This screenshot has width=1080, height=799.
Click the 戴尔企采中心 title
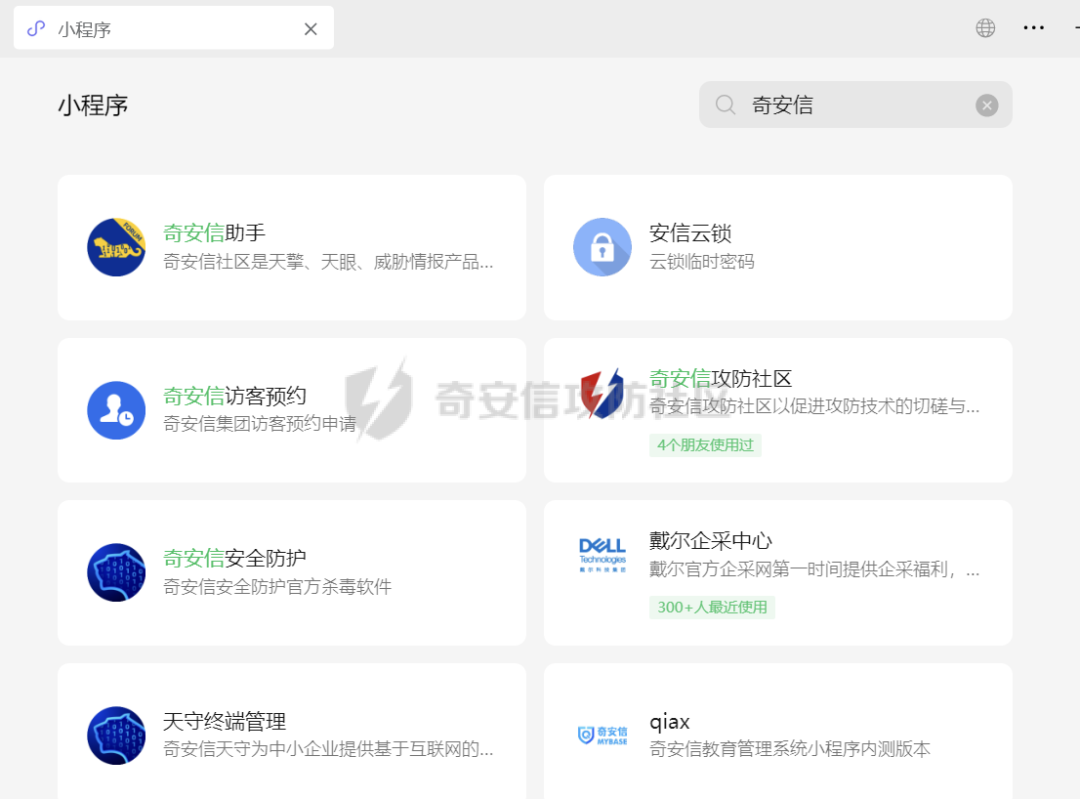pyautogui.click(x=710, y=541)
